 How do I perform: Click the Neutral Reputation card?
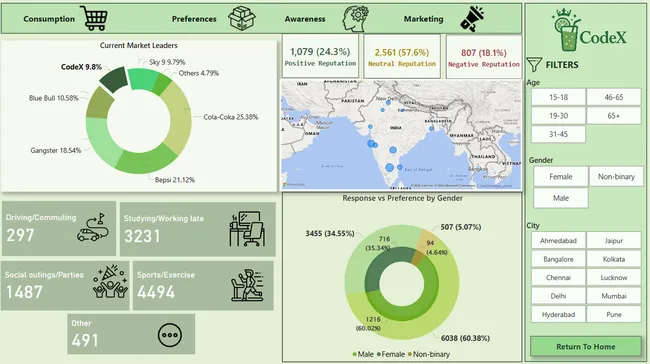pos(402,56)
